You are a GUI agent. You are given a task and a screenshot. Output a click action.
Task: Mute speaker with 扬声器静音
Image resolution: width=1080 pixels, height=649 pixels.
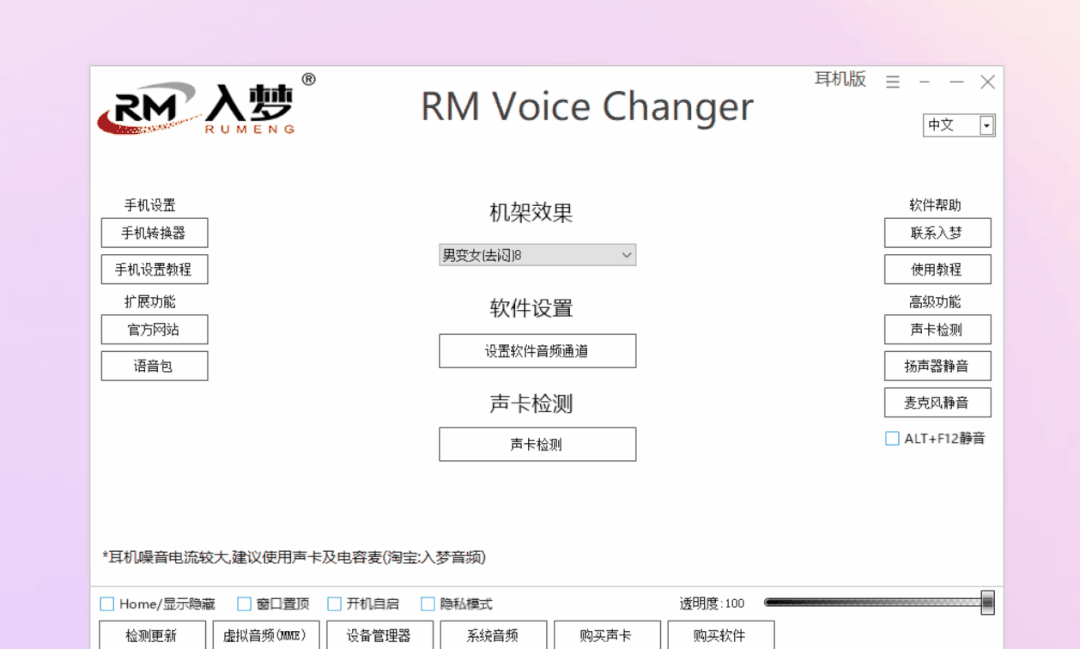tap(937, 366)
